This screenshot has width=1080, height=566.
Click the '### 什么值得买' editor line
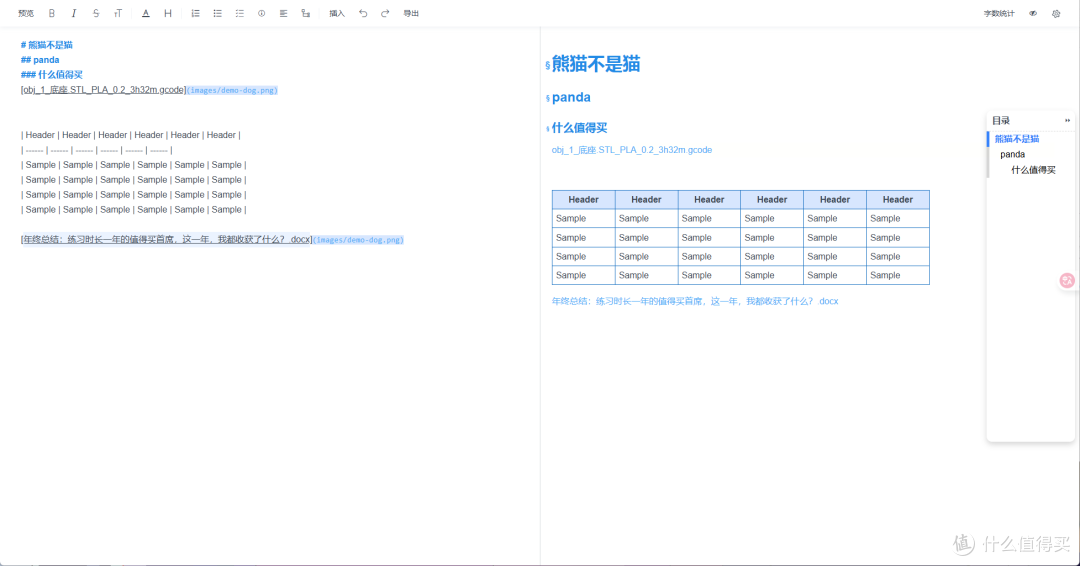coord(52,74)
